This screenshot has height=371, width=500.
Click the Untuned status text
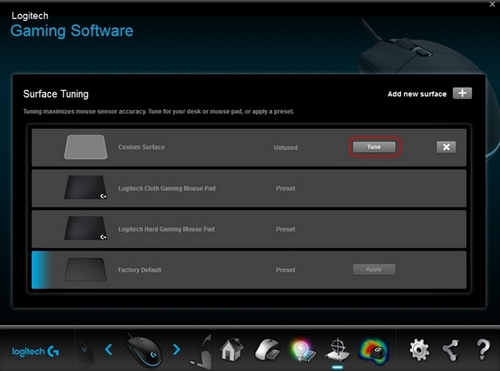(x=286, y=147)
